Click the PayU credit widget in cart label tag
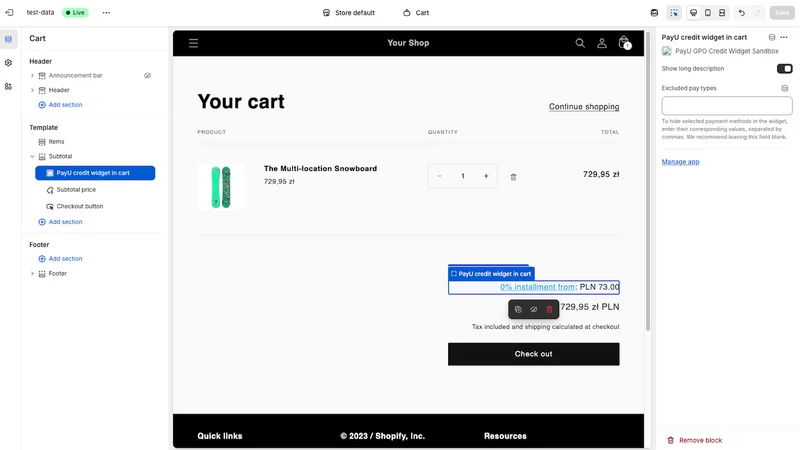The image size is (800, 450). click(x=491, y=274)
